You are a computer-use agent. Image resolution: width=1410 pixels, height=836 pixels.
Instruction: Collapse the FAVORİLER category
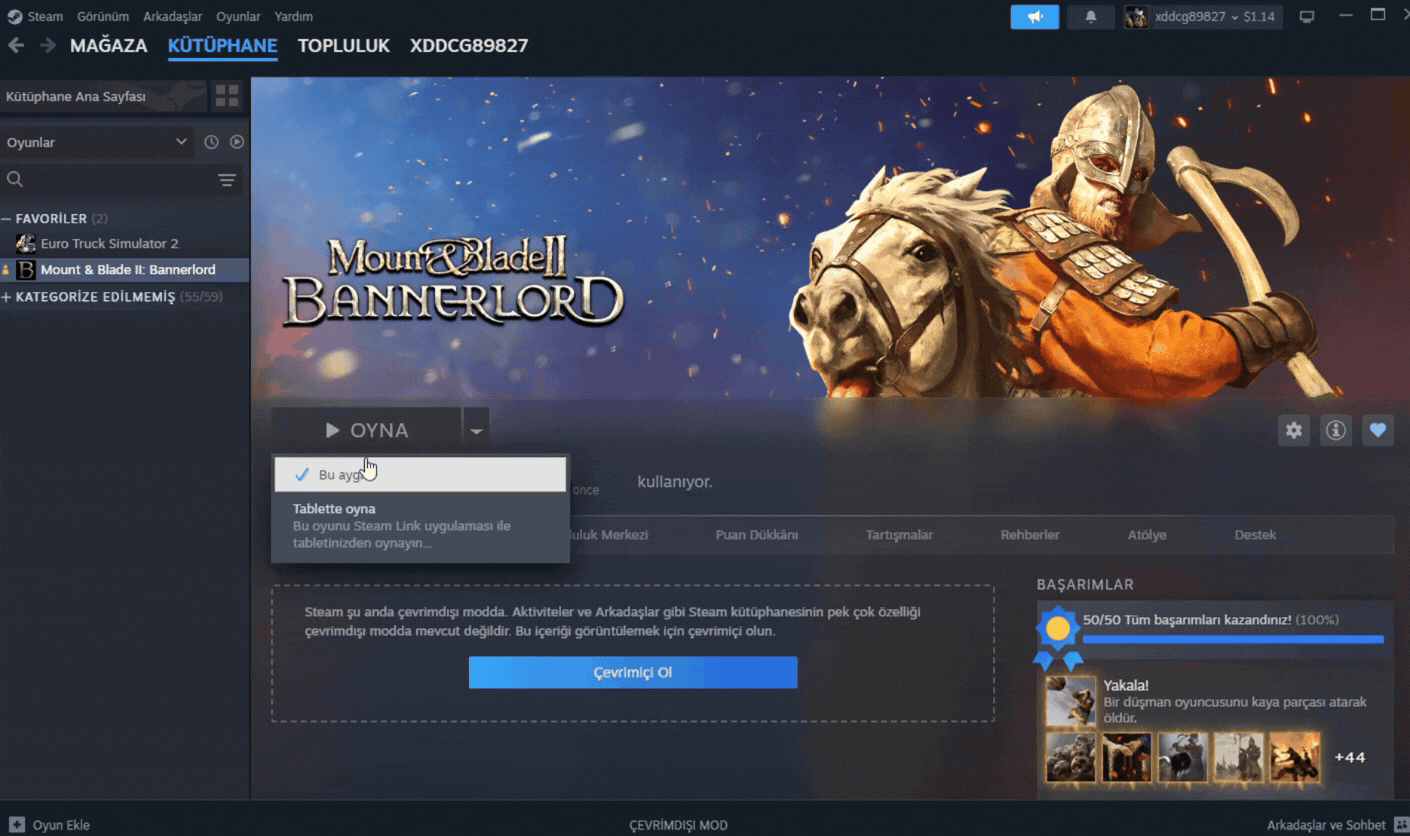(x=6, y=218)
